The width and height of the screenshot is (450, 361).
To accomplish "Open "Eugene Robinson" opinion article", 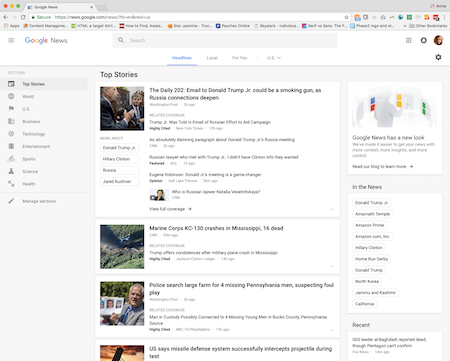I will (x=205, y=175).
